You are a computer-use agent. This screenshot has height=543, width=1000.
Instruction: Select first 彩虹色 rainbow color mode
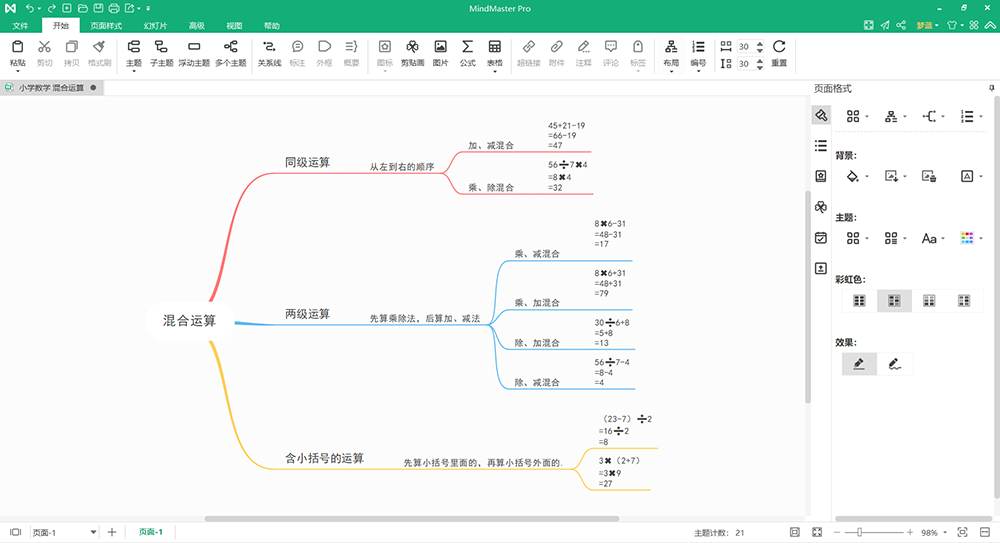[859, 301]
